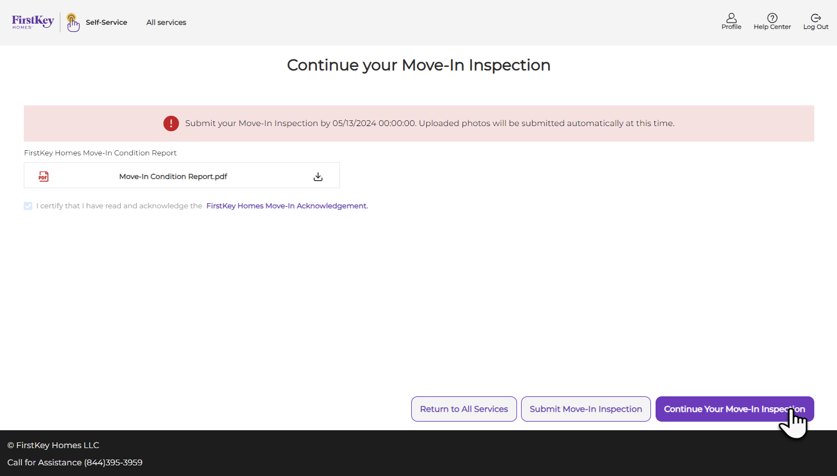
Task: Open the All services menu item
Action: tap(166, 22)
